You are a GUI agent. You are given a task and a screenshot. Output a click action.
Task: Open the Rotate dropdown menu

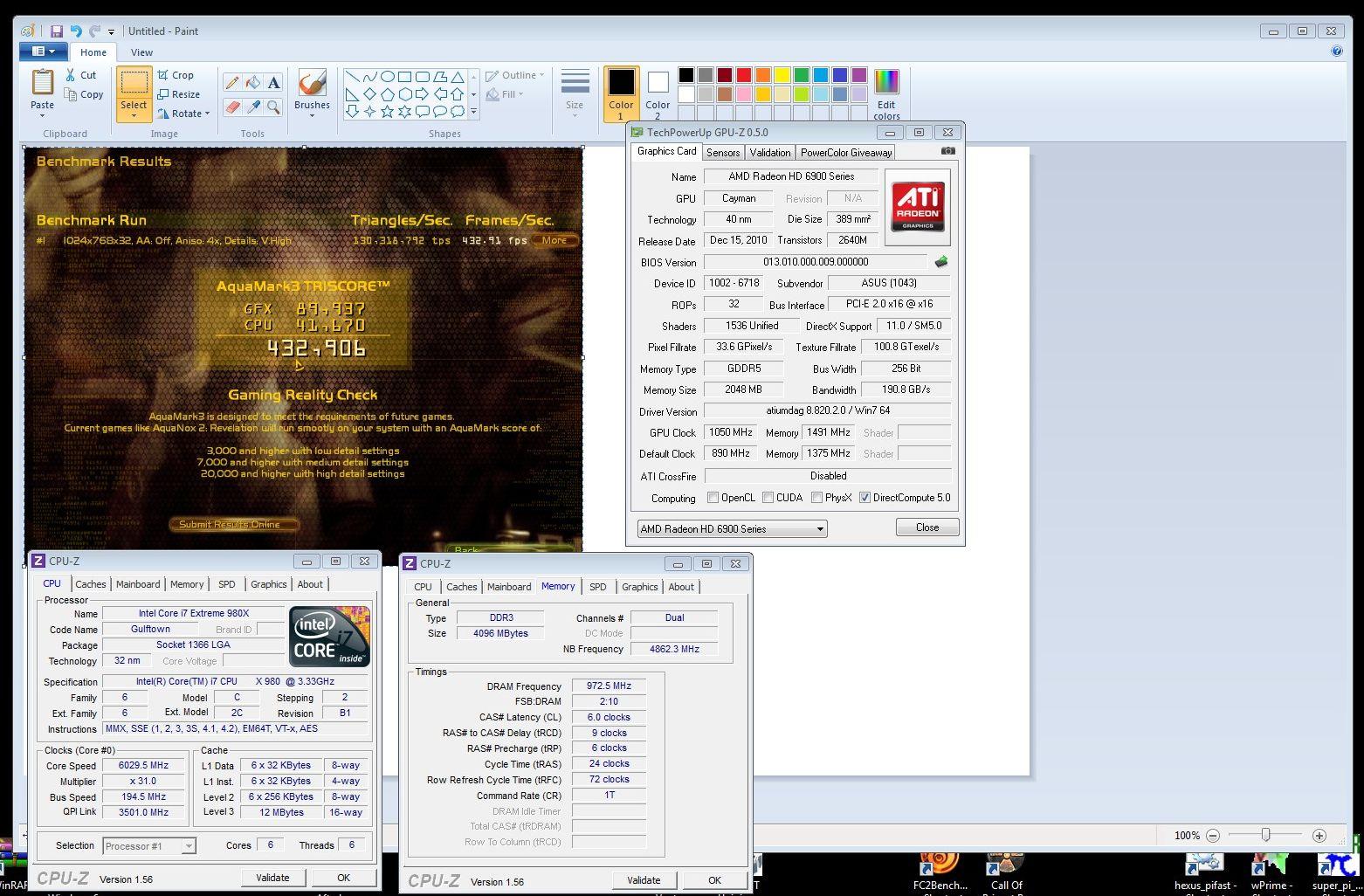[184, 114]
